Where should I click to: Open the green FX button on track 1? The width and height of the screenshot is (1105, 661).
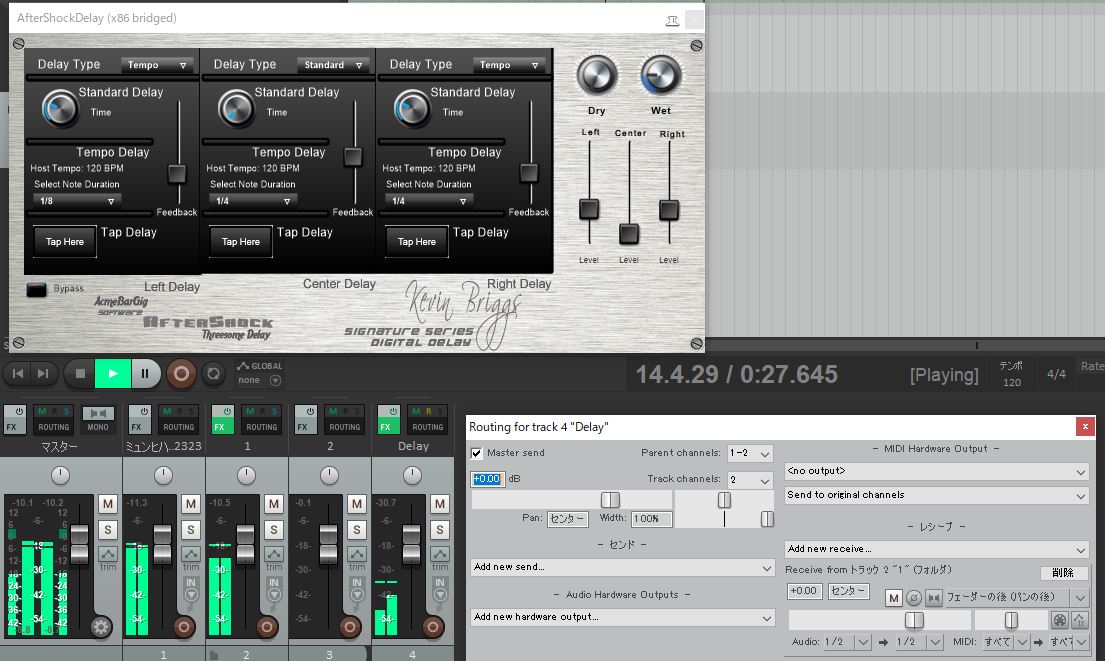coord(223,419)
